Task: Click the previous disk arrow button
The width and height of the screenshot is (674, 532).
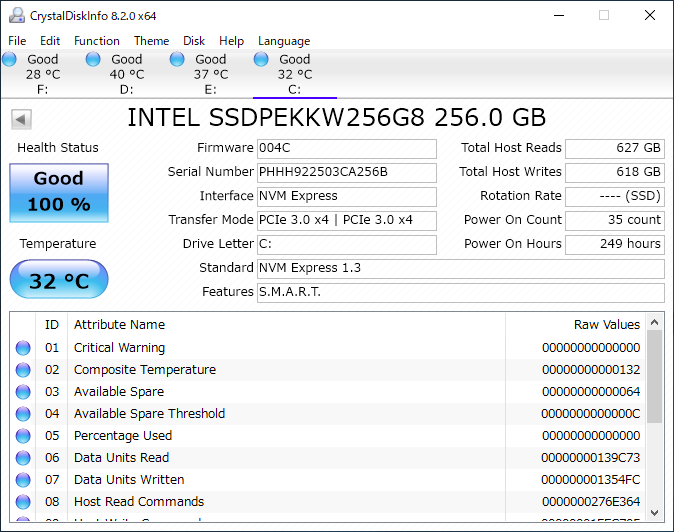Action: pos(21,119)
